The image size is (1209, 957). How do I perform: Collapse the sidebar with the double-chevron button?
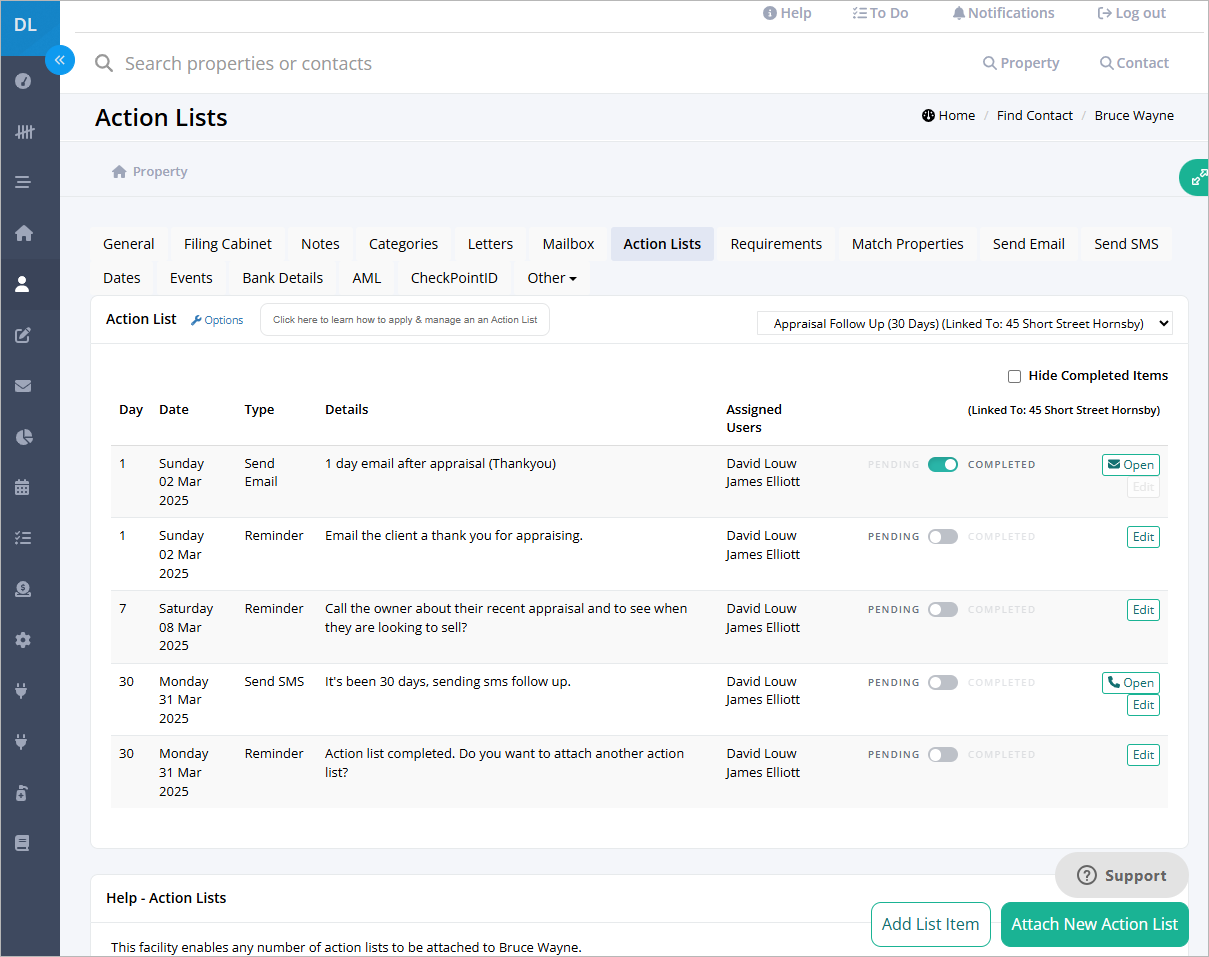[60, 60]
